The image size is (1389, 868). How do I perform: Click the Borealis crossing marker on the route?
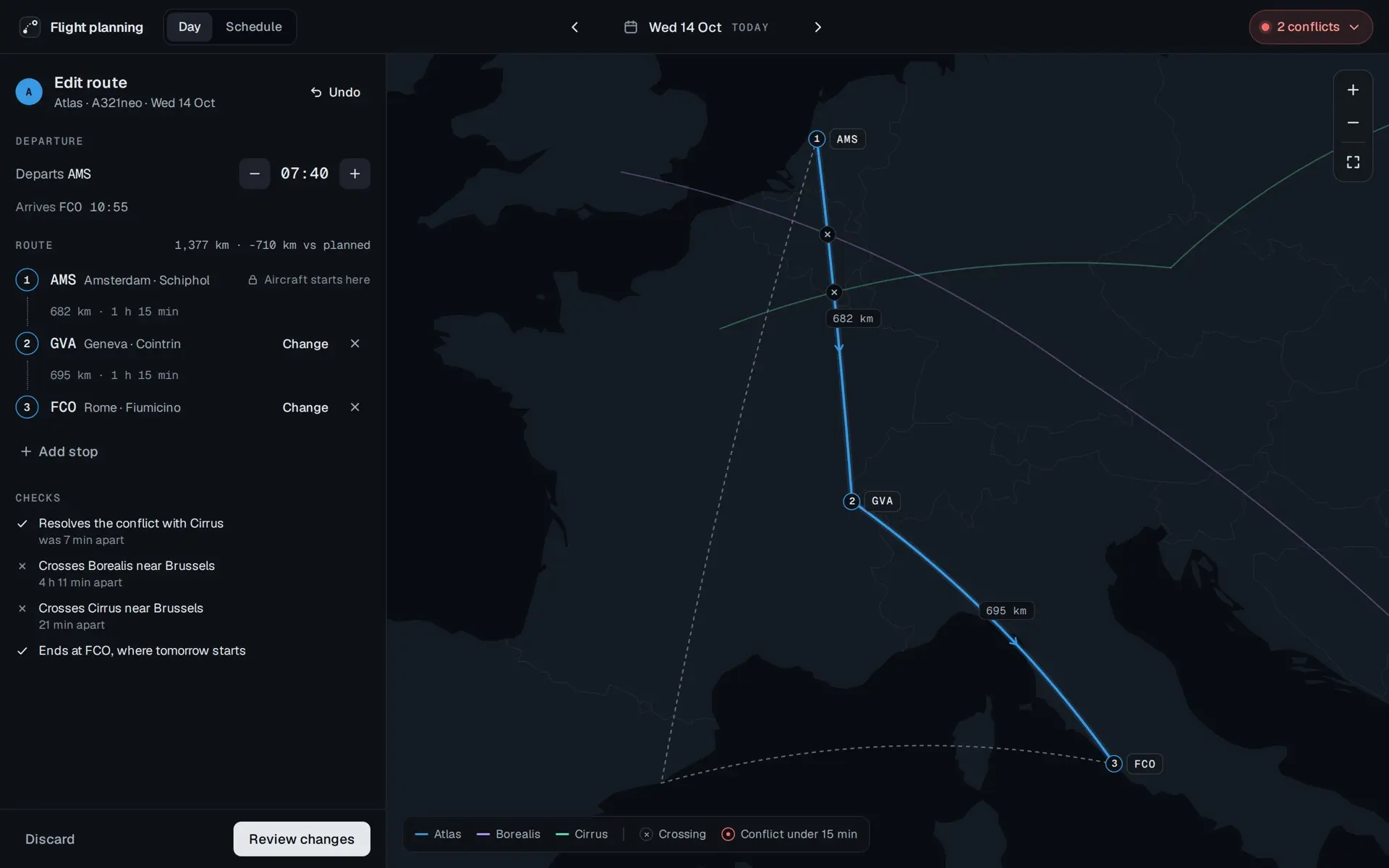[x=828, y=234]
